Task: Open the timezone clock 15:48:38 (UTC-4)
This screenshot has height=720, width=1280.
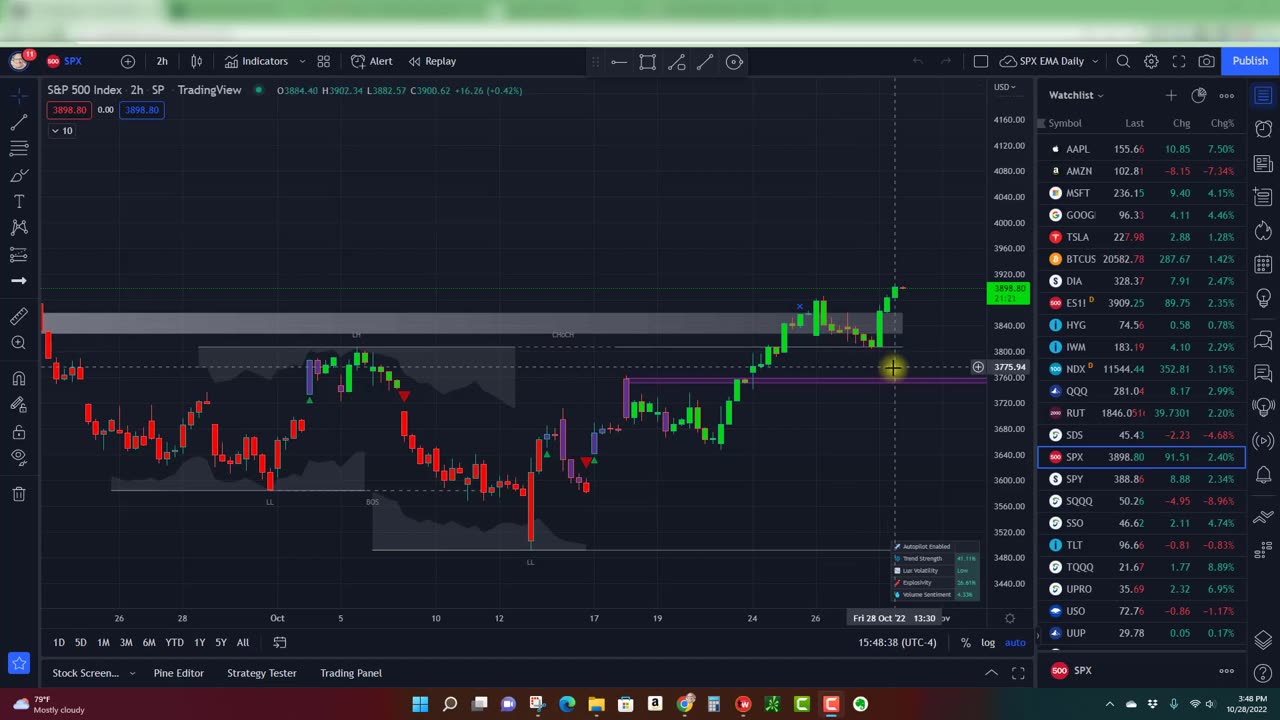Action: (897, 643)
